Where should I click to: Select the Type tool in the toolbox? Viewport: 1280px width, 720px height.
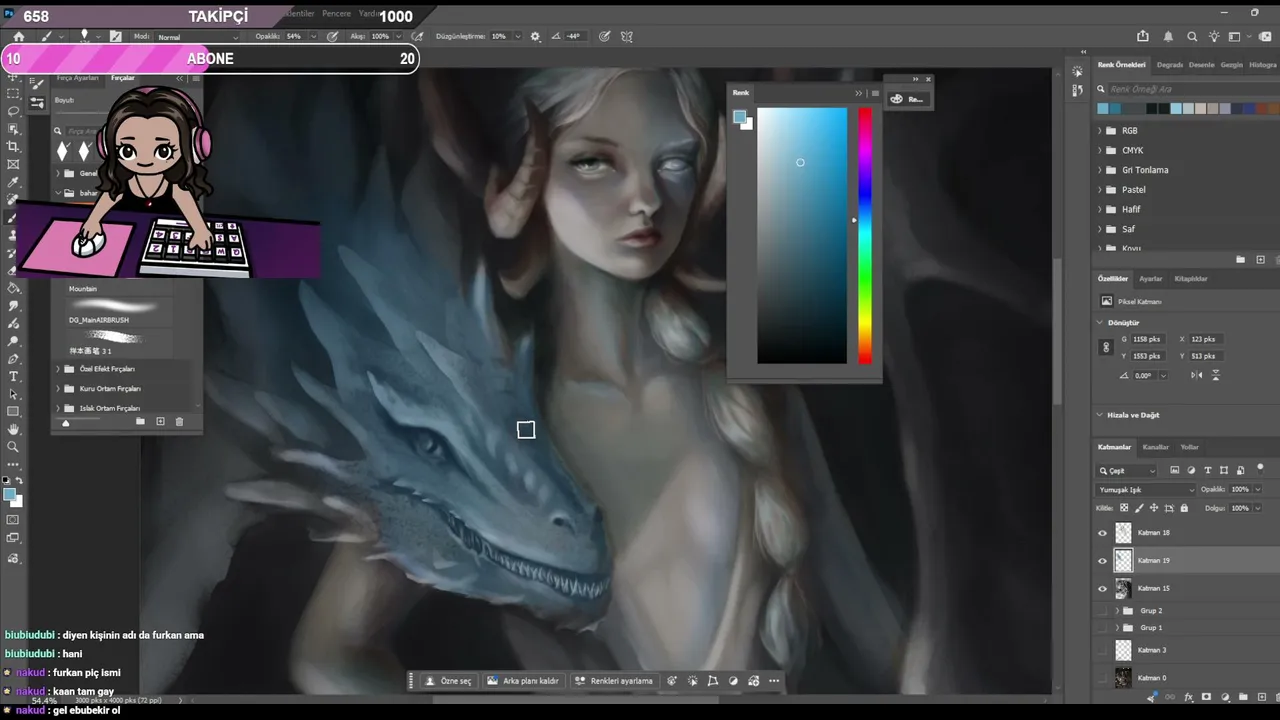(13, 377)
